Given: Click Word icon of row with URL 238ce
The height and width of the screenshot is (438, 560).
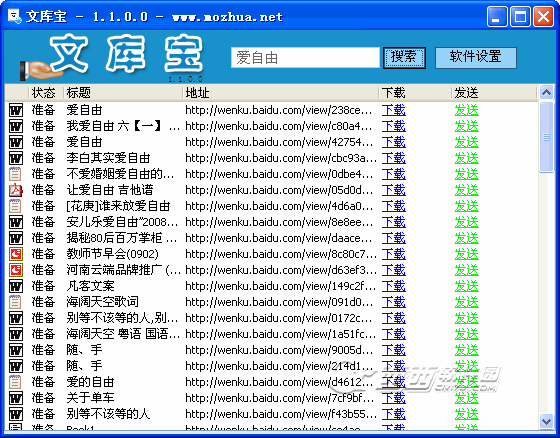Looking at the screenshot, I should 16,110.
